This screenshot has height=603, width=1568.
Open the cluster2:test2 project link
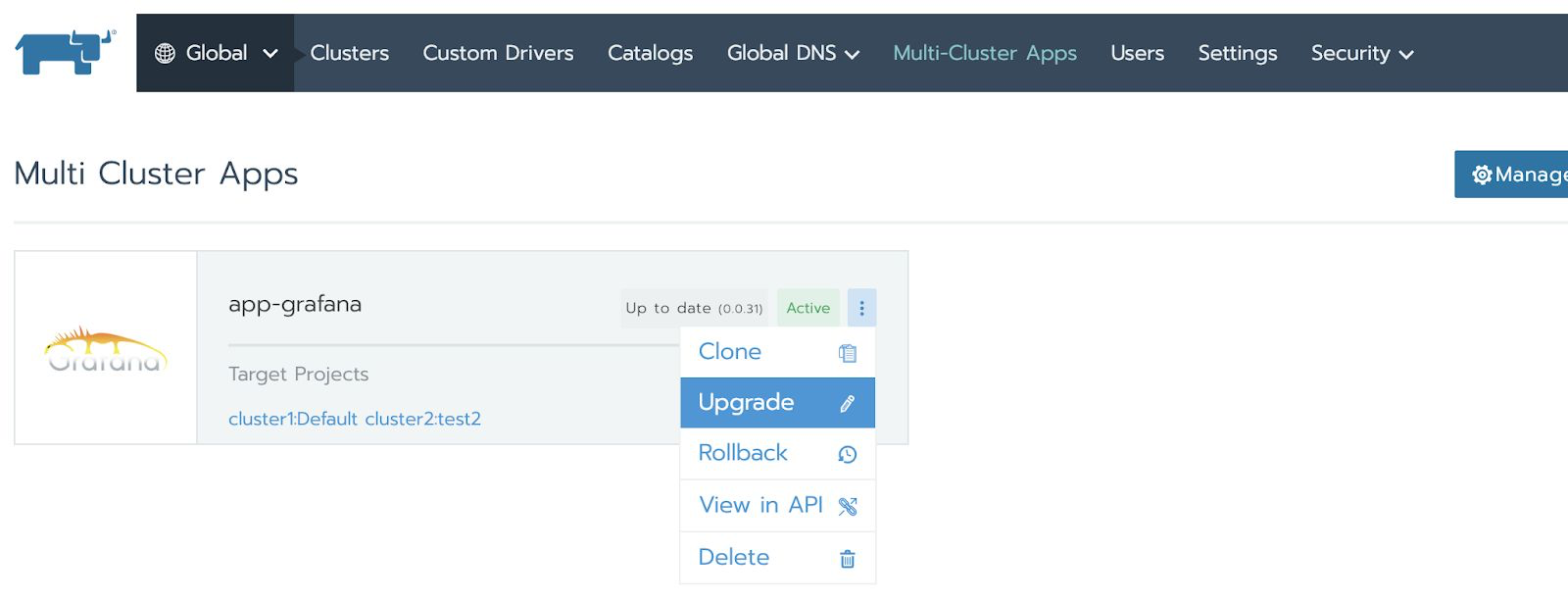click(x=423, y=419)
